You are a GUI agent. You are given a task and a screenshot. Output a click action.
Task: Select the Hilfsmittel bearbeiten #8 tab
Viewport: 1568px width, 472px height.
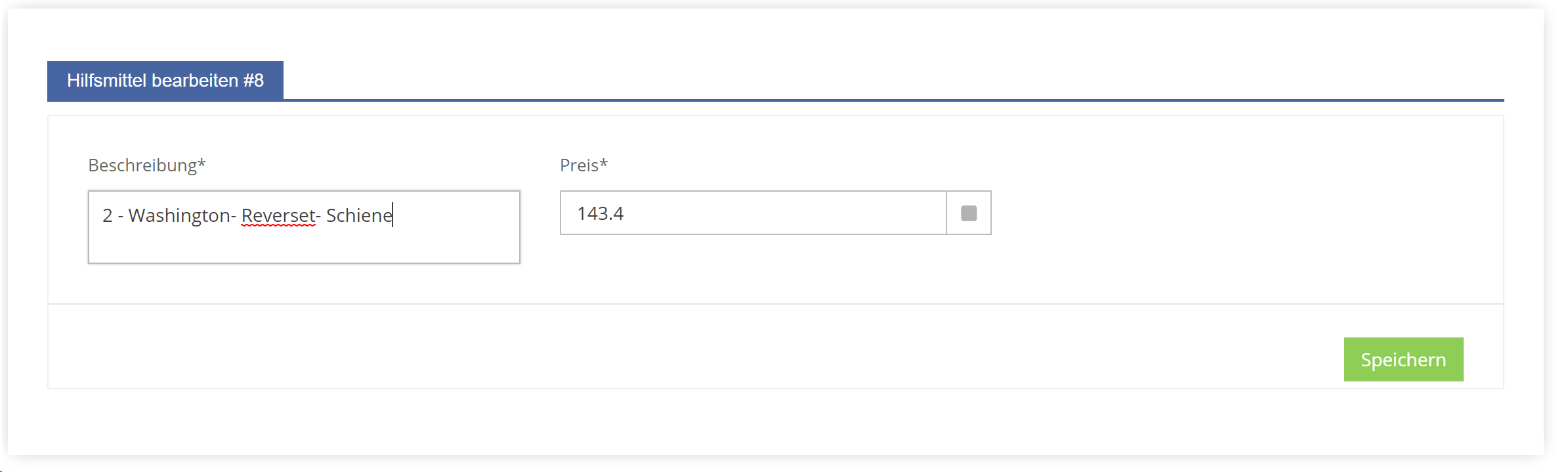(165, 81)
